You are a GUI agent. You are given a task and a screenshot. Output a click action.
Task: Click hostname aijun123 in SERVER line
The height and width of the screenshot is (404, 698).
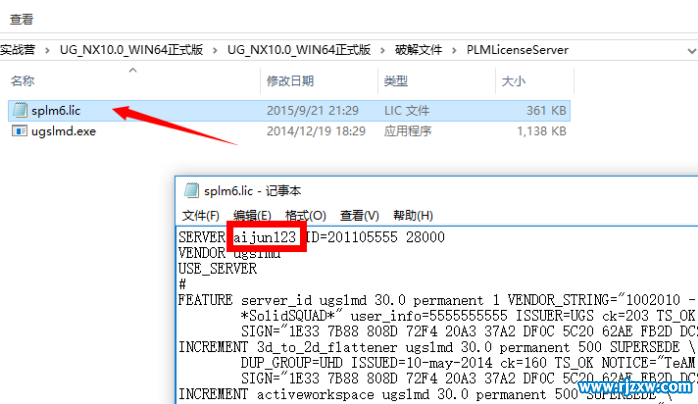264,237
